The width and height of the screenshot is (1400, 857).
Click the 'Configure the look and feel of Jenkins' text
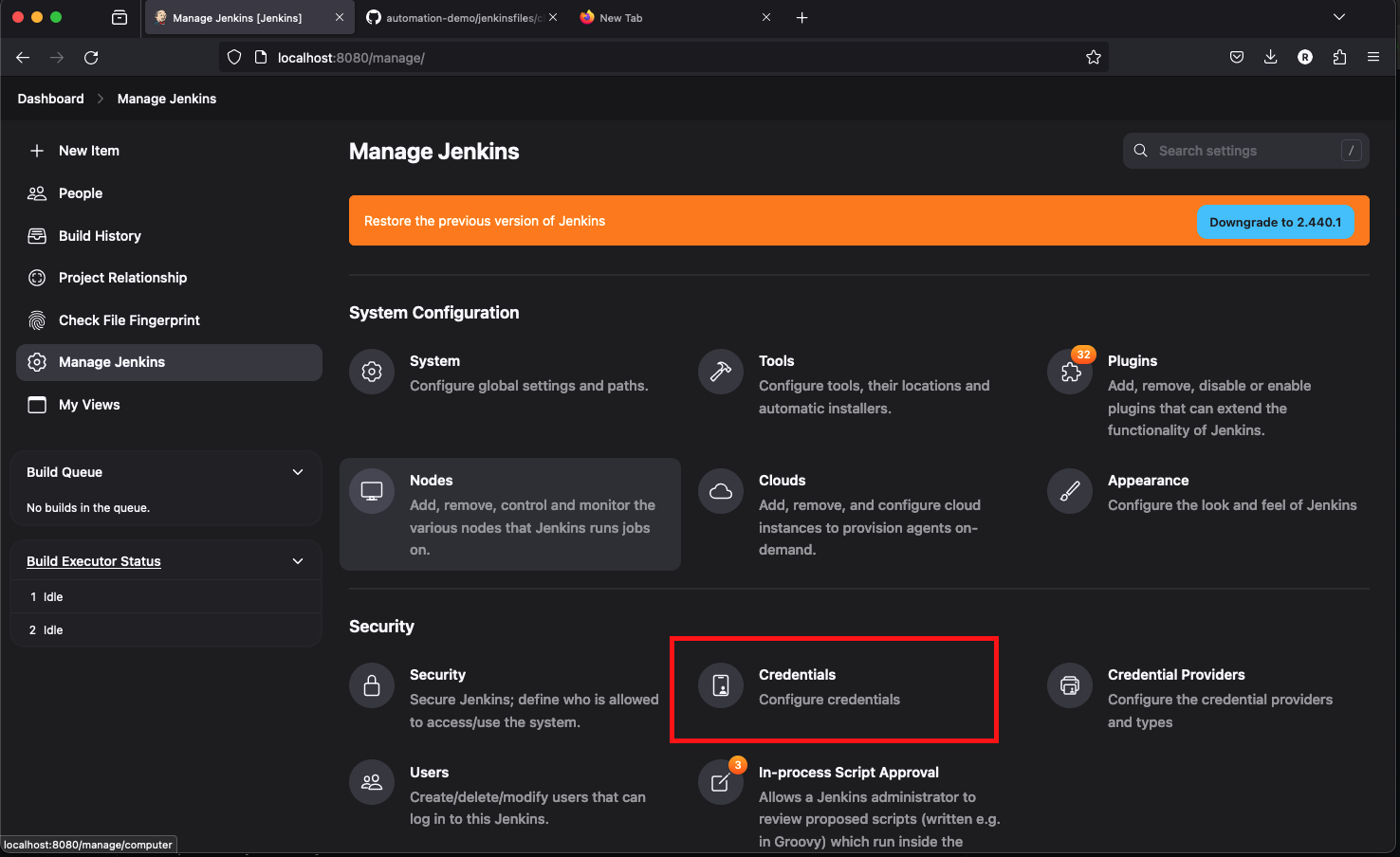point(1232,505)
